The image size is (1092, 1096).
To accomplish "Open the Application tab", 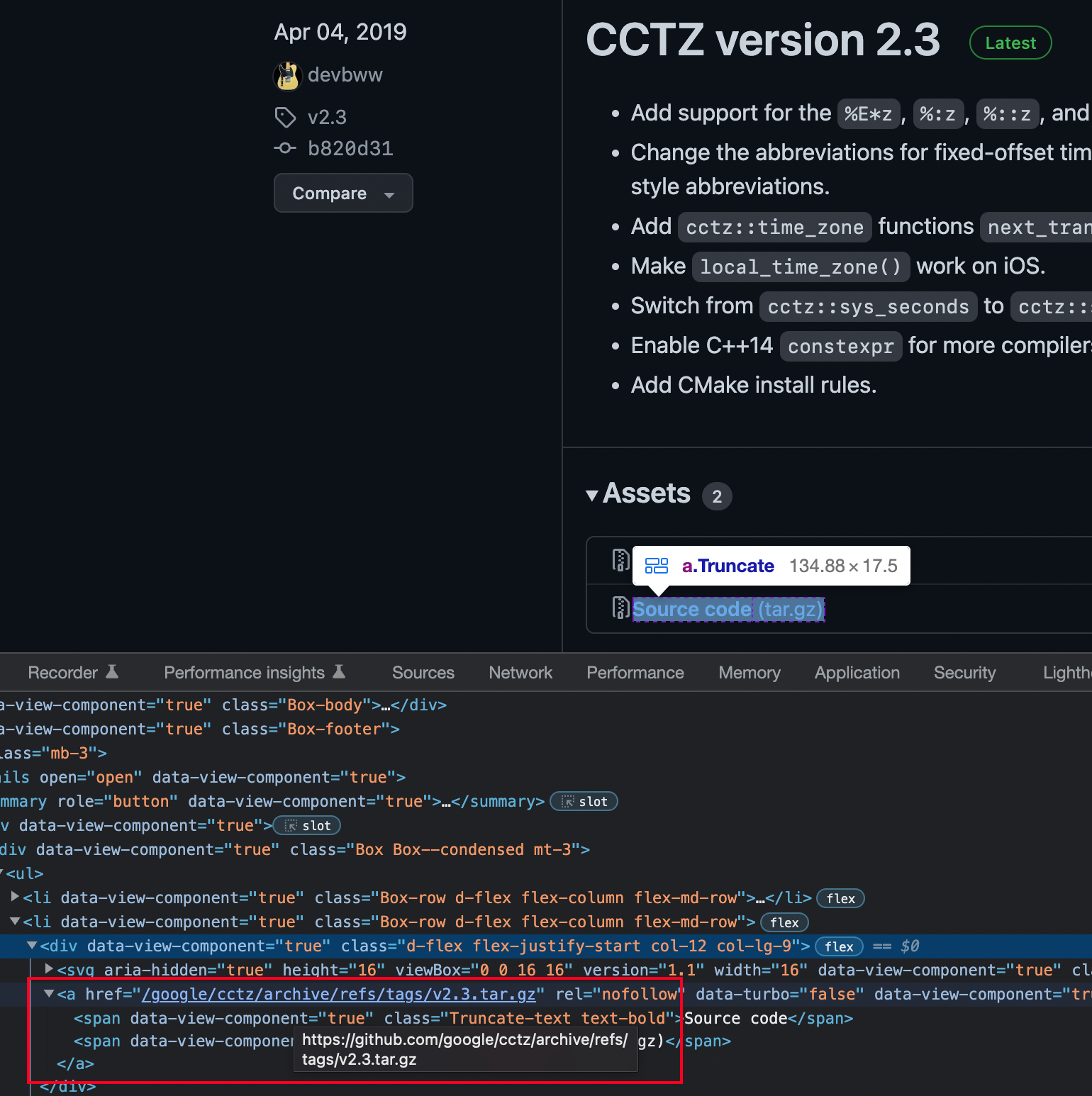I will pos(857,672).
